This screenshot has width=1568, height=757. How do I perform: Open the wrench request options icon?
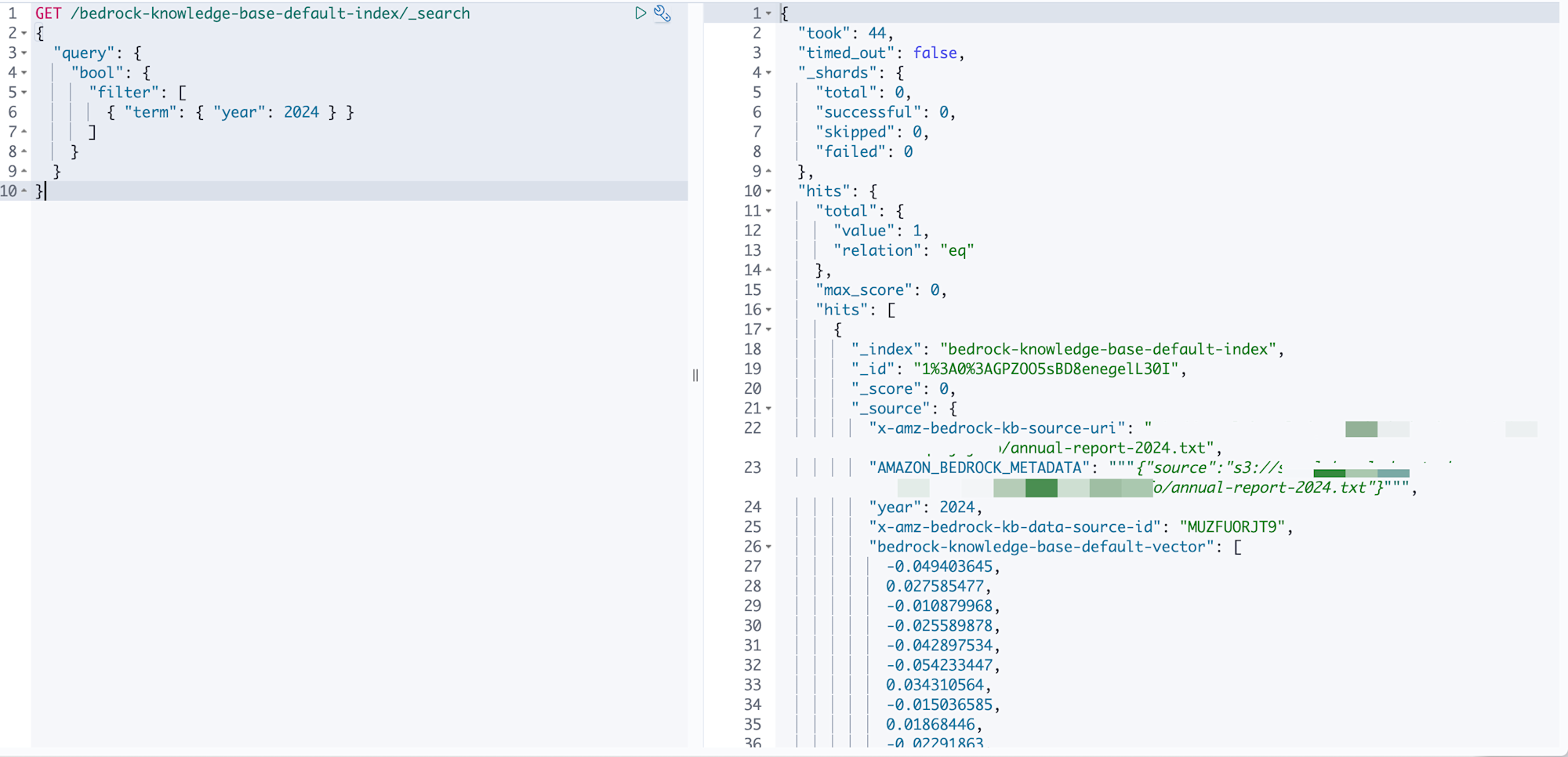(x=662, y=13)
